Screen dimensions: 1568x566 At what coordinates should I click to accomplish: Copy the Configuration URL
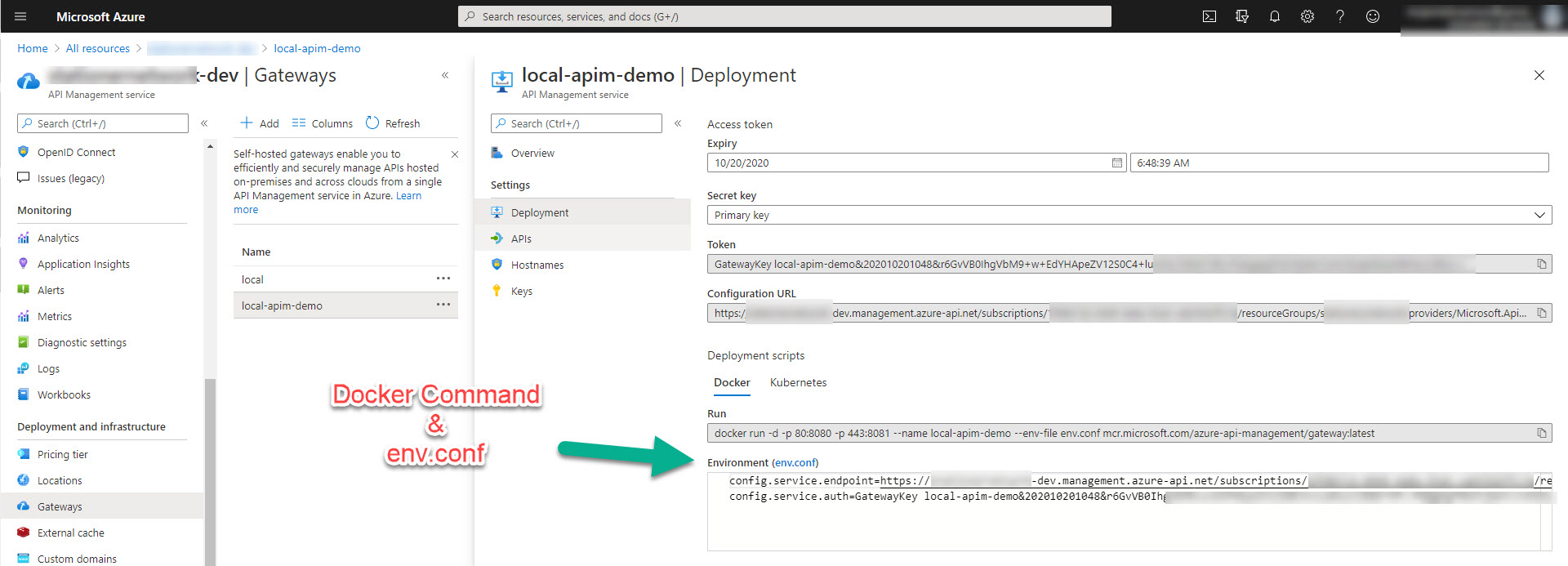[x=1542, y=313]
